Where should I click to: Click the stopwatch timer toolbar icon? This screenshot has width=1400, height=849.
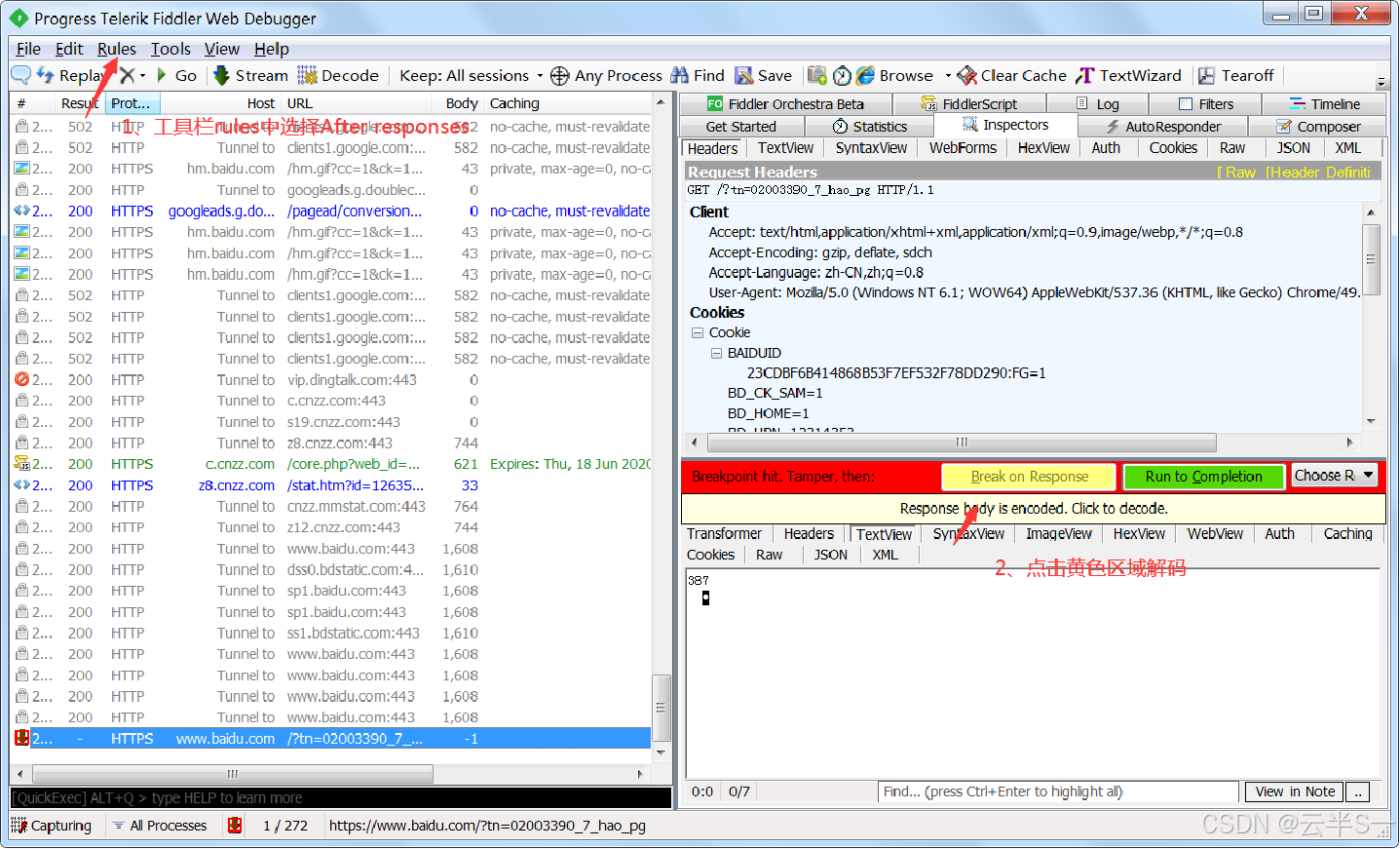842,75
